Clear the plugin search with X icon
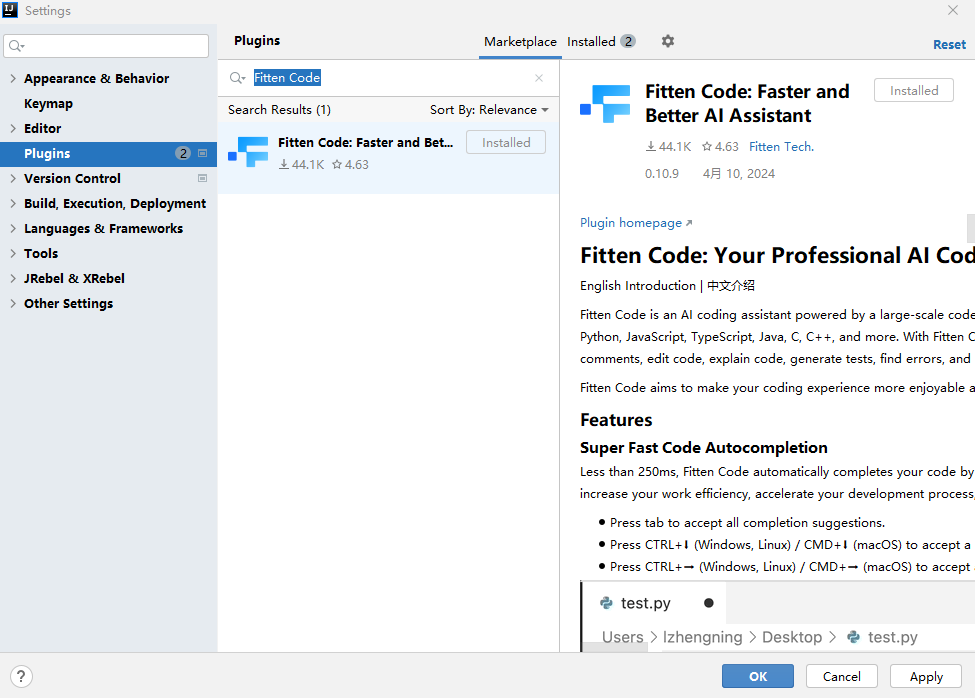 pos(539,78)
